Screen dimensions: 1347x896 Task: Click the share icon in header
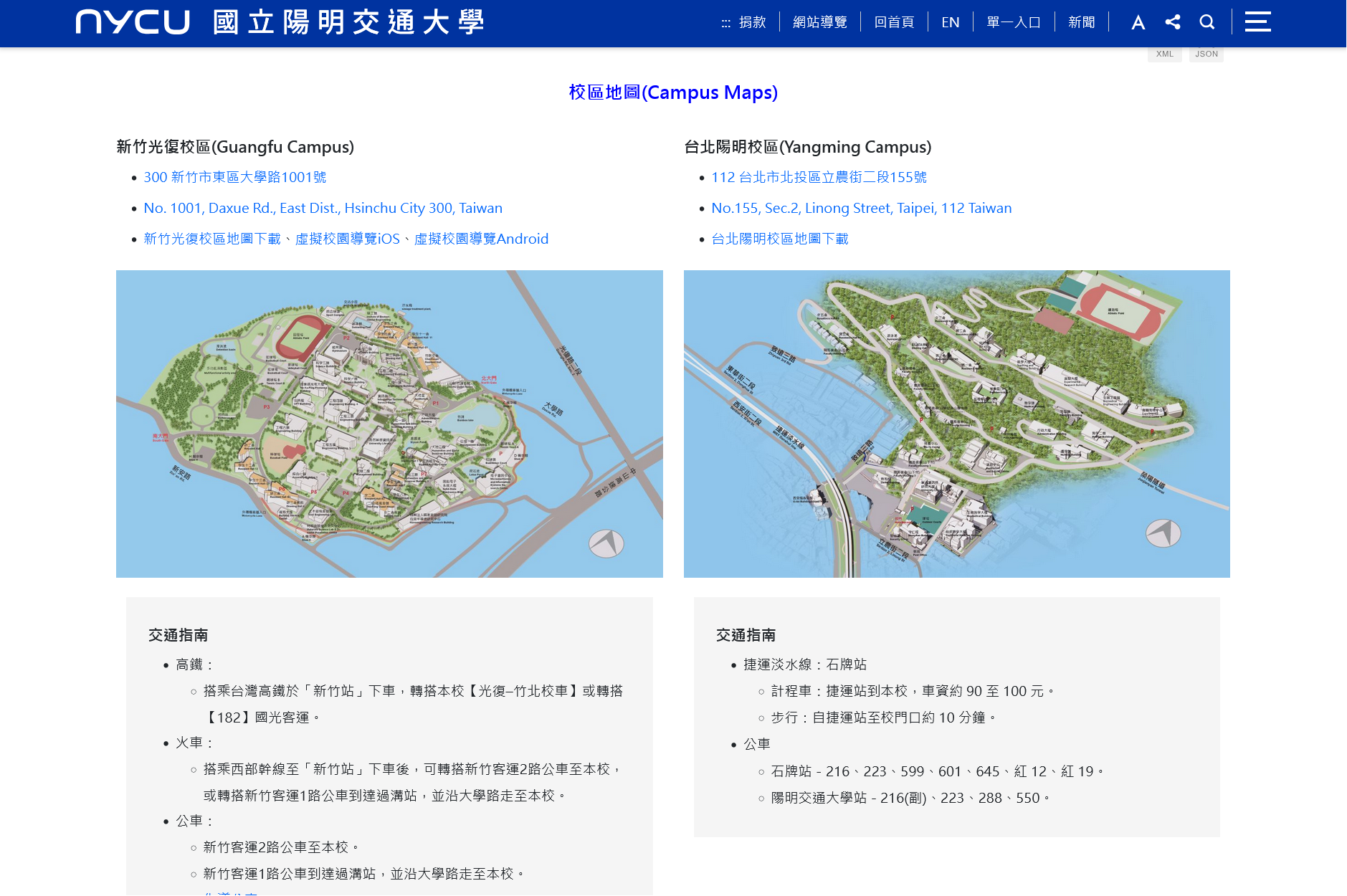[1173, 22]
